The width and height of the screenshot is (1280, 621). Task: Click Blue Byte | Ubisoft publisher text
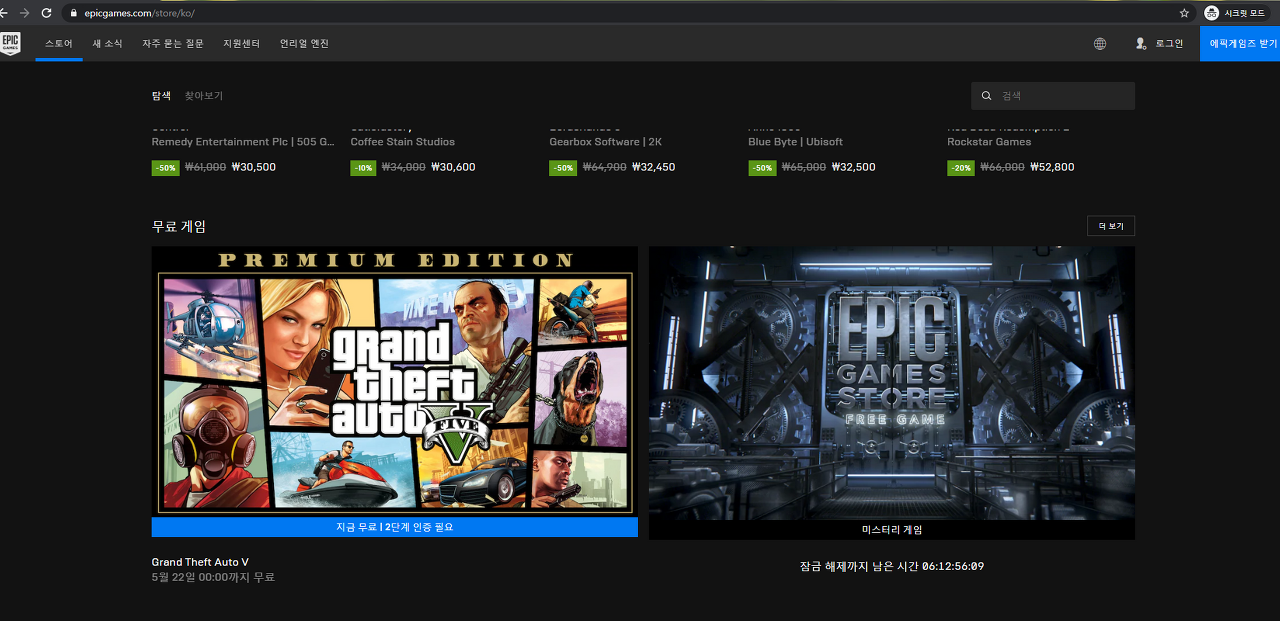click(x=795, y=142)
